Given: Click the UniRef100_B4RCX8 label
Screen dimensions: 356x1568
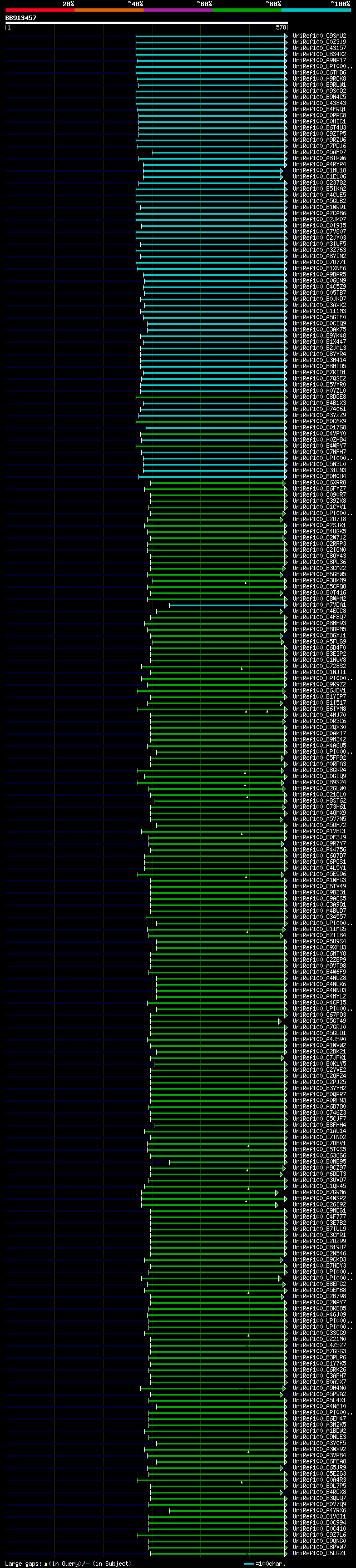Looking at the screenshot, I should click(319, 1491).
